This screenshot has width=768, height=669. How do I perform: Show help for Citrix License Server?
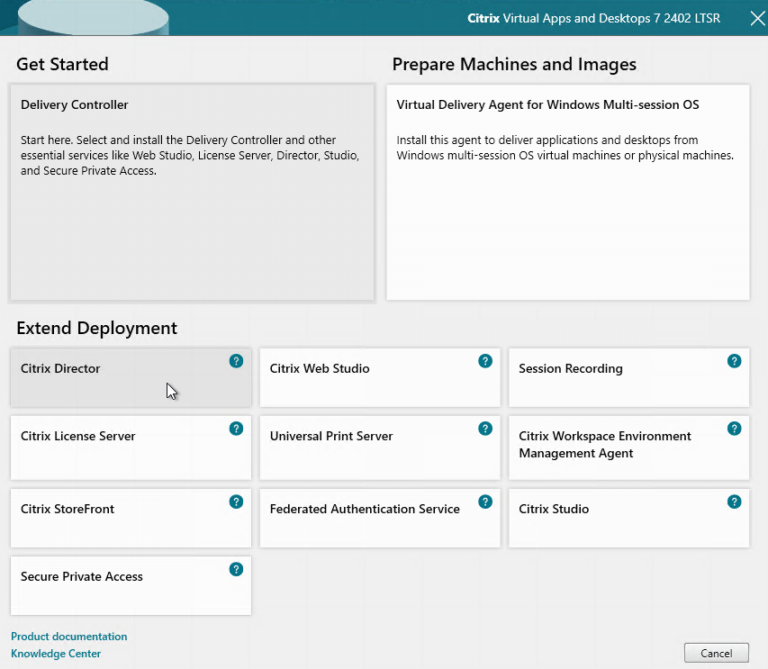tap(236, 429)
